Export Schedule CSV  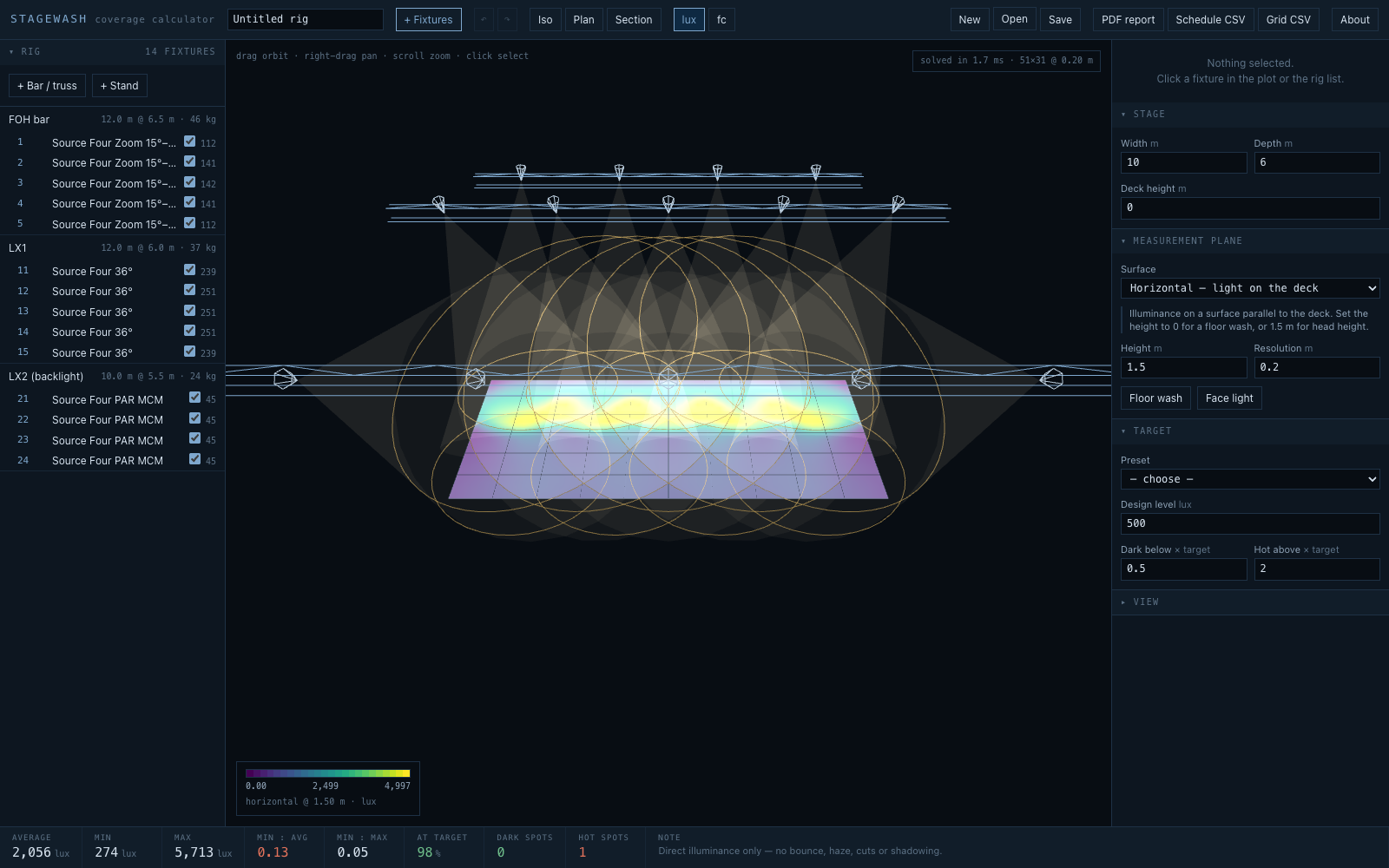pyautogui.click(x=1210, y=19)
